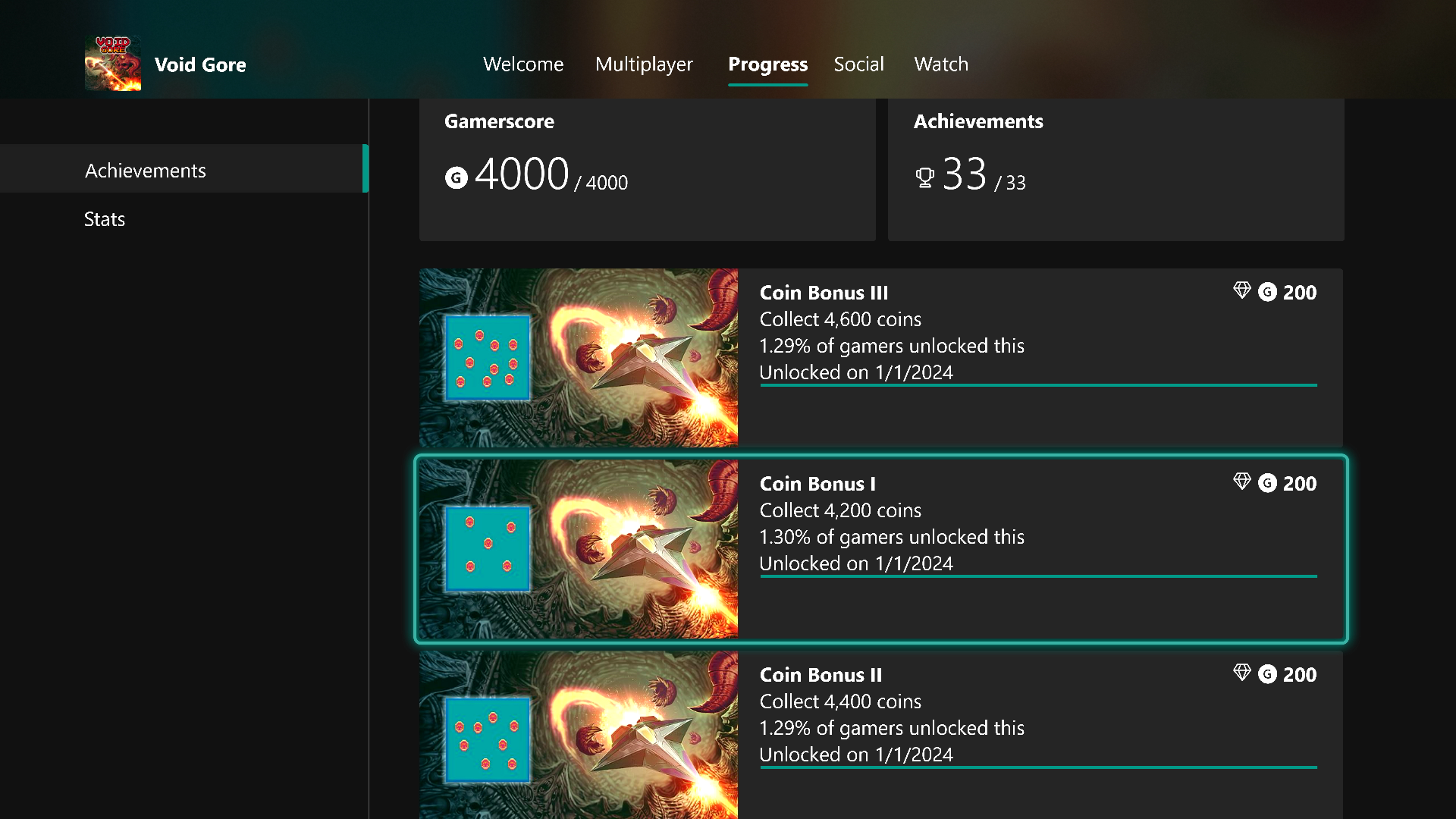Image resolution: width=1456 pixels, height=819 pixels.
Task: Click the Coin Bonus I progress bar
Action: tap(1038, 576)
